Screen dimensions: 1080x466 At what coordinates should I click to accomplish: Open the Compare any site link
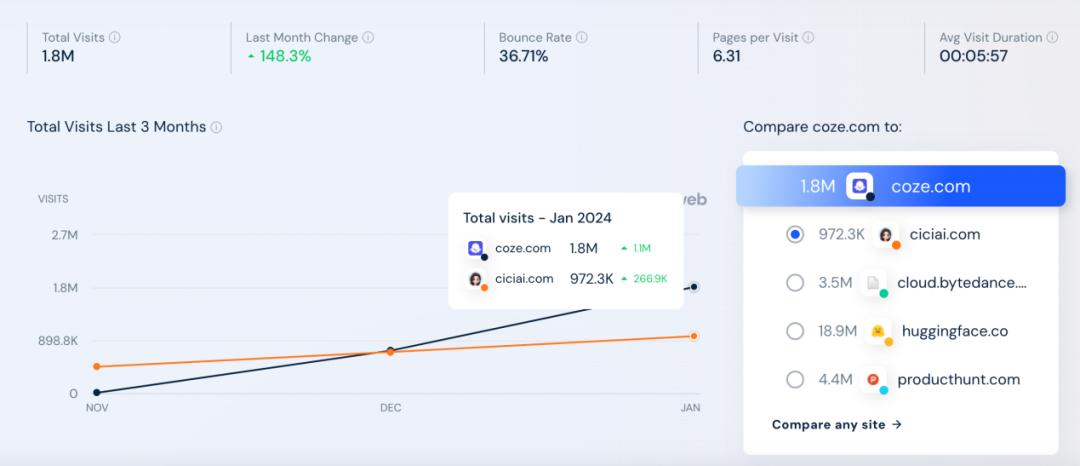pos(836,425)
